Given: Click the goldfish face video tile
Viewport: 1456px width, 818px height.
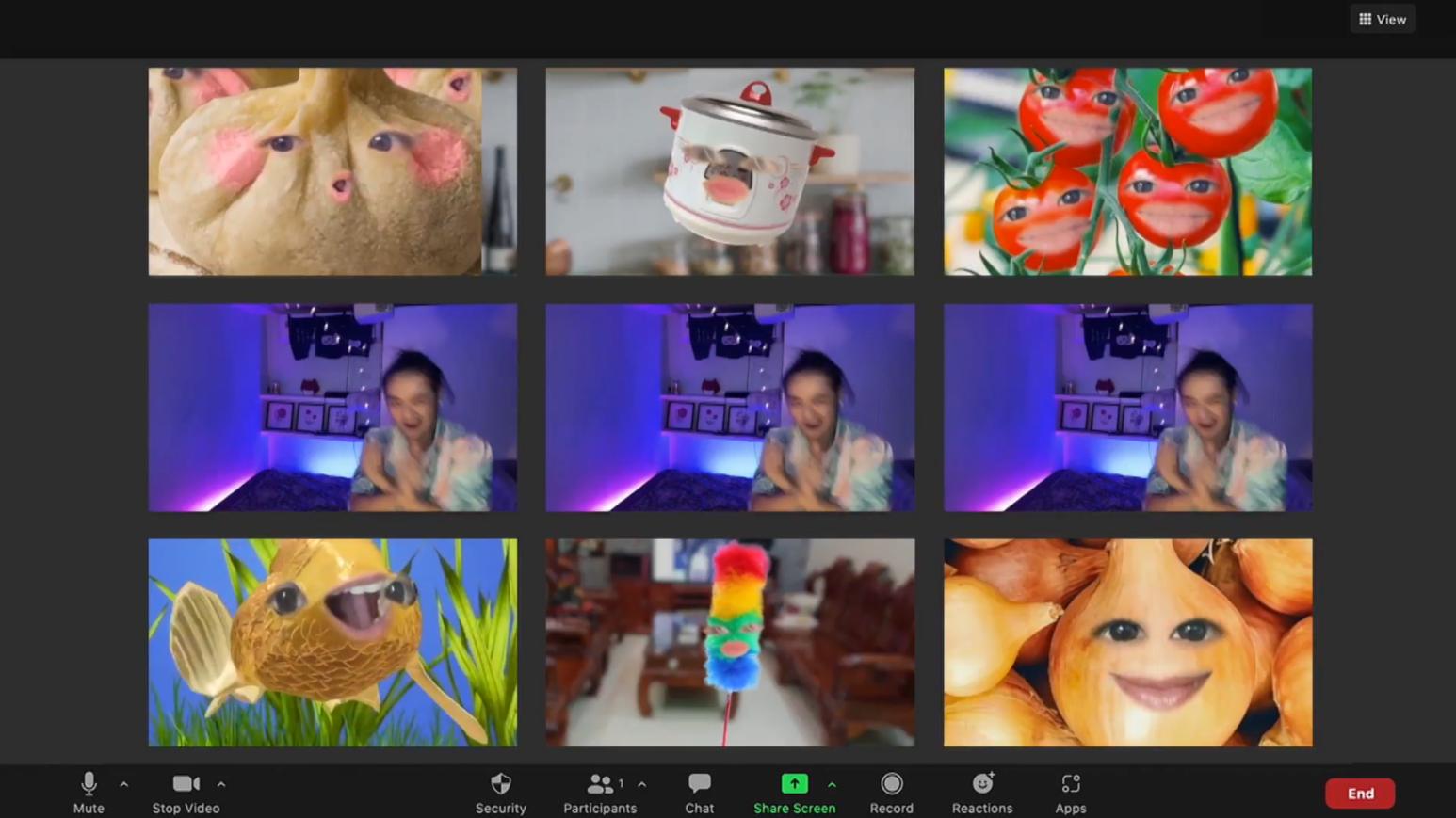Looking at the screenshot, I should pyautogui.click(x=332, y=642).
